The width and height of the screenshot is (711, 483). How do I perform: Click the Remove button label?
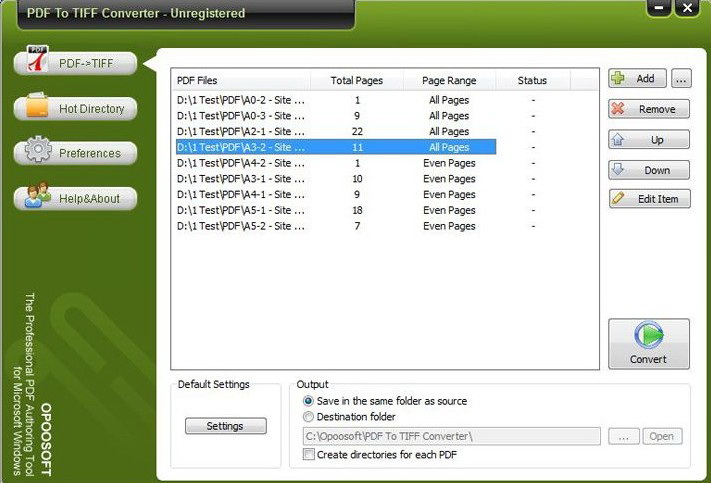(657, 109)
